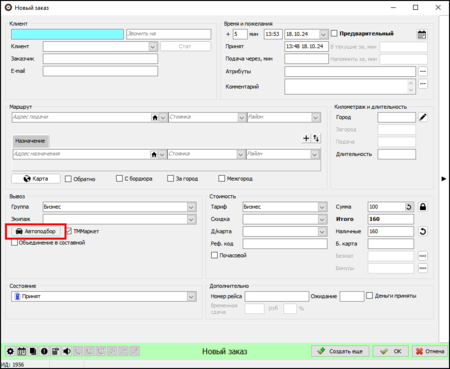
Task: Click the Заказчик input field
Action: (x=100, y=59)
